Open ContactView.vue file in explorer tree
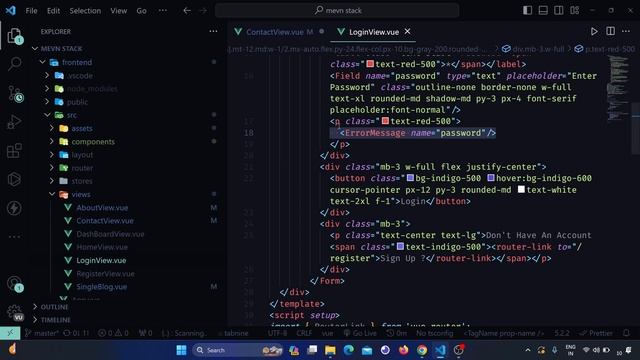This screenshot has width=640, height=360. tap(105, 220)
